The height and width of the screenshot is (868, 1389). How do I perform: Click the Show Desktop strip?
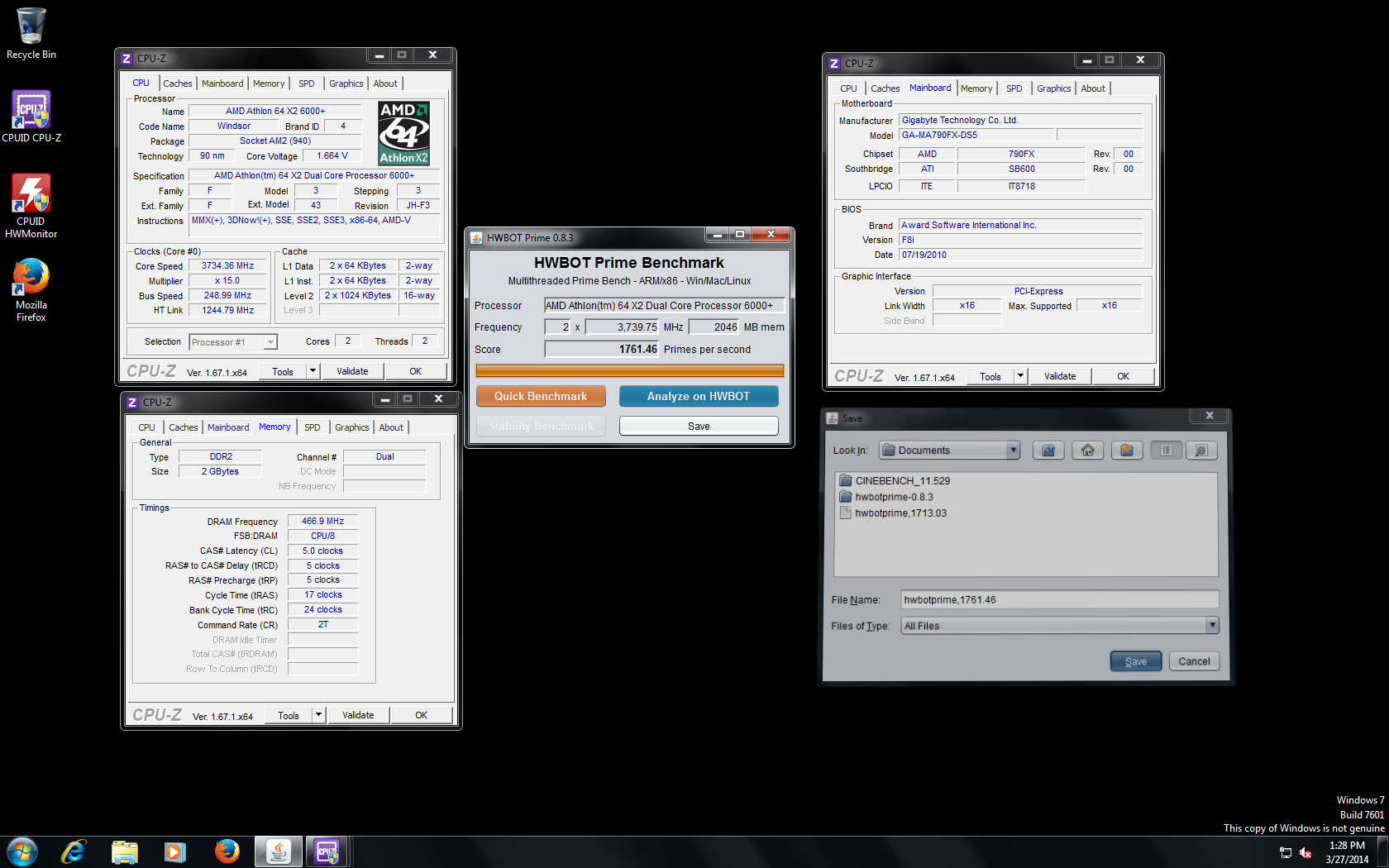pyautogui.click(x=1383, y=852)
